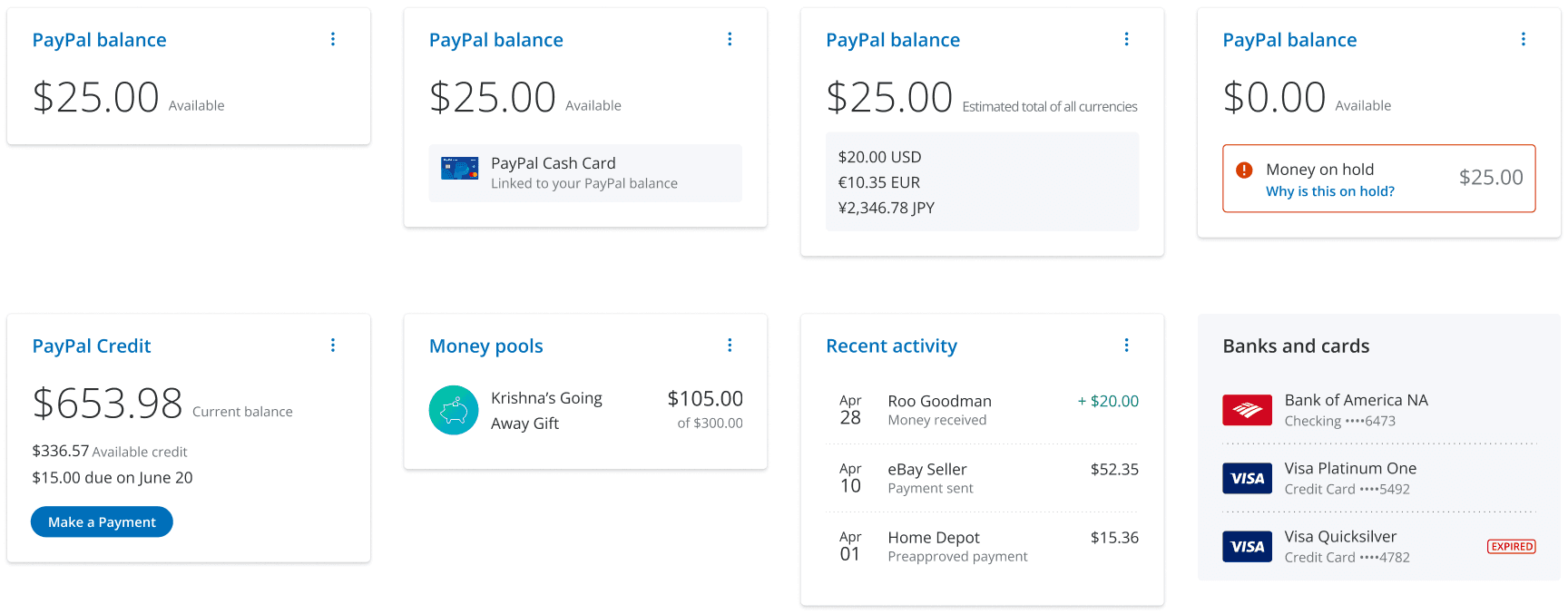Viewport: 1568px width, 614px height.
Task: Click the money on hold alert icon
Action: click(1244, 170)
